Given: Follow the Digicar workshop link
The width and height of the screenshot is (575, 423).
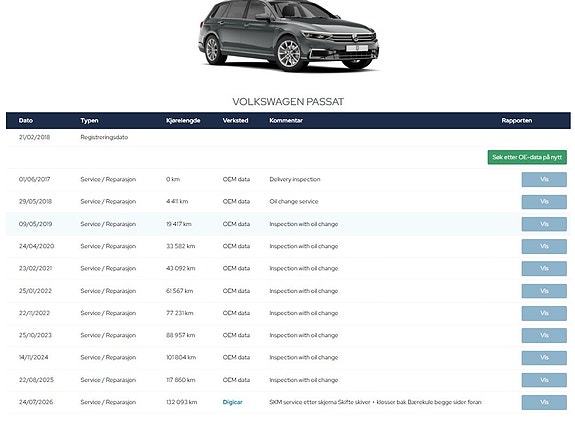Looking at the screenshot, I should pos(232,402).
